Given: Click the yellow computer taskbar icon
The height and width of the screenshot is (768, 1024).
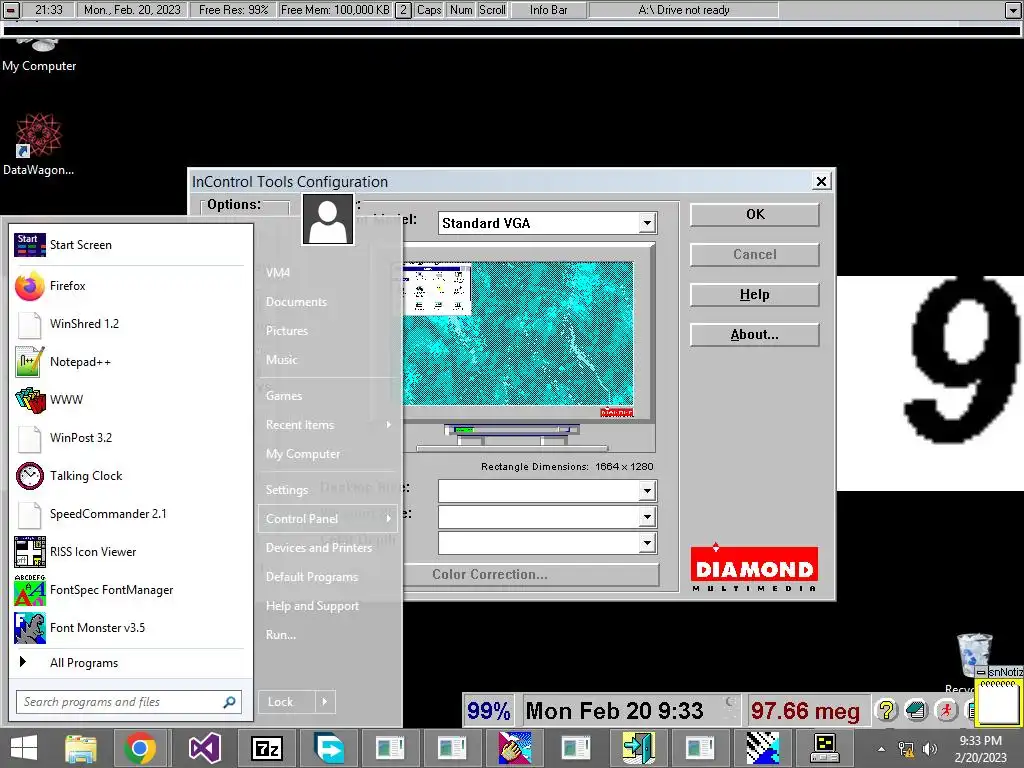Looking at the screenshot, I should [x=824, y=748].
